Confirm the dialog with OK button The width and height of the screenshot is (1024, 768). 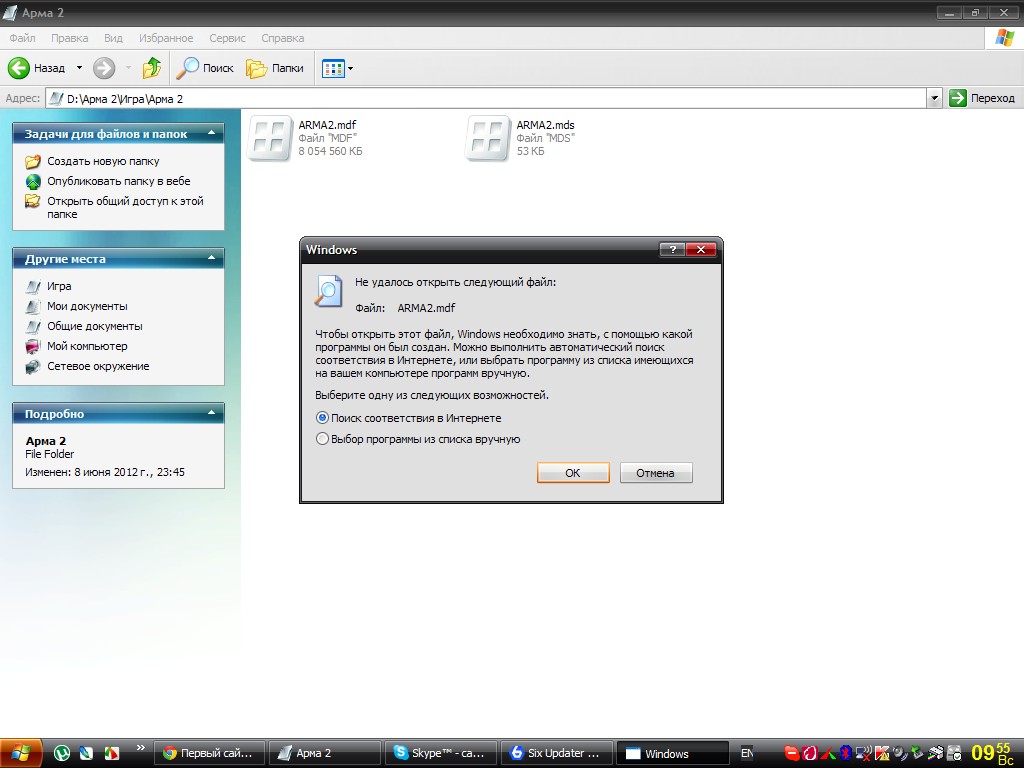tap(573, 473)
